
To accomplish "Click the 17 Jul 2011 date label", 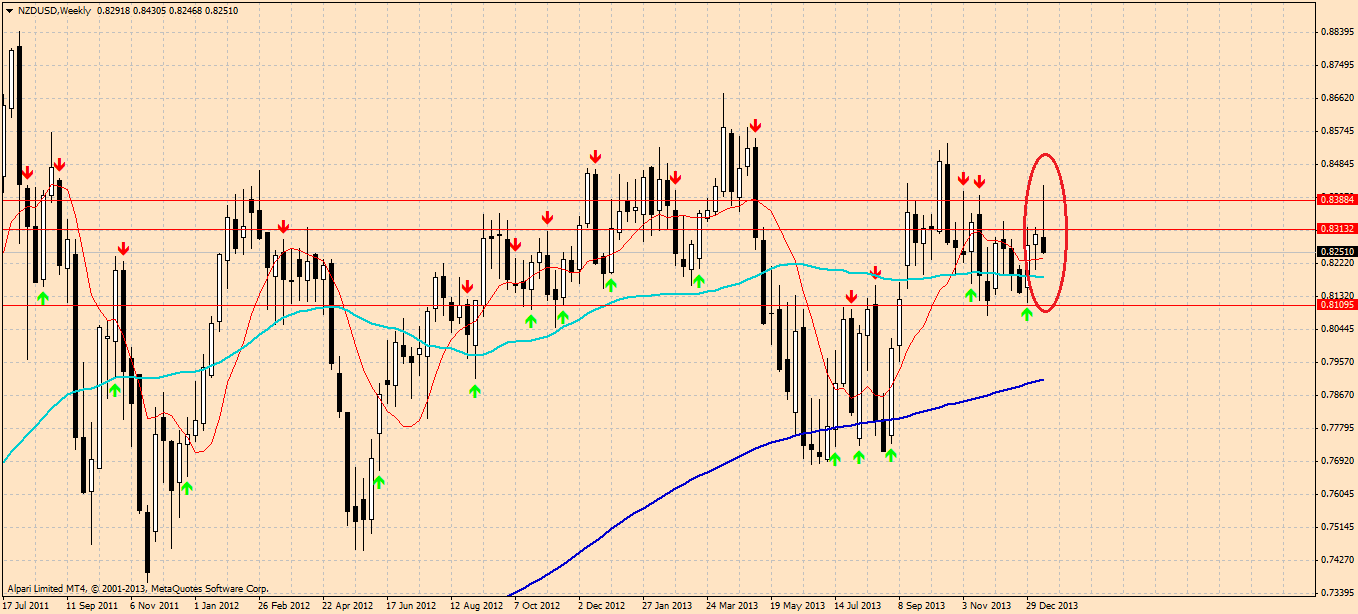I will coord(27,606).
